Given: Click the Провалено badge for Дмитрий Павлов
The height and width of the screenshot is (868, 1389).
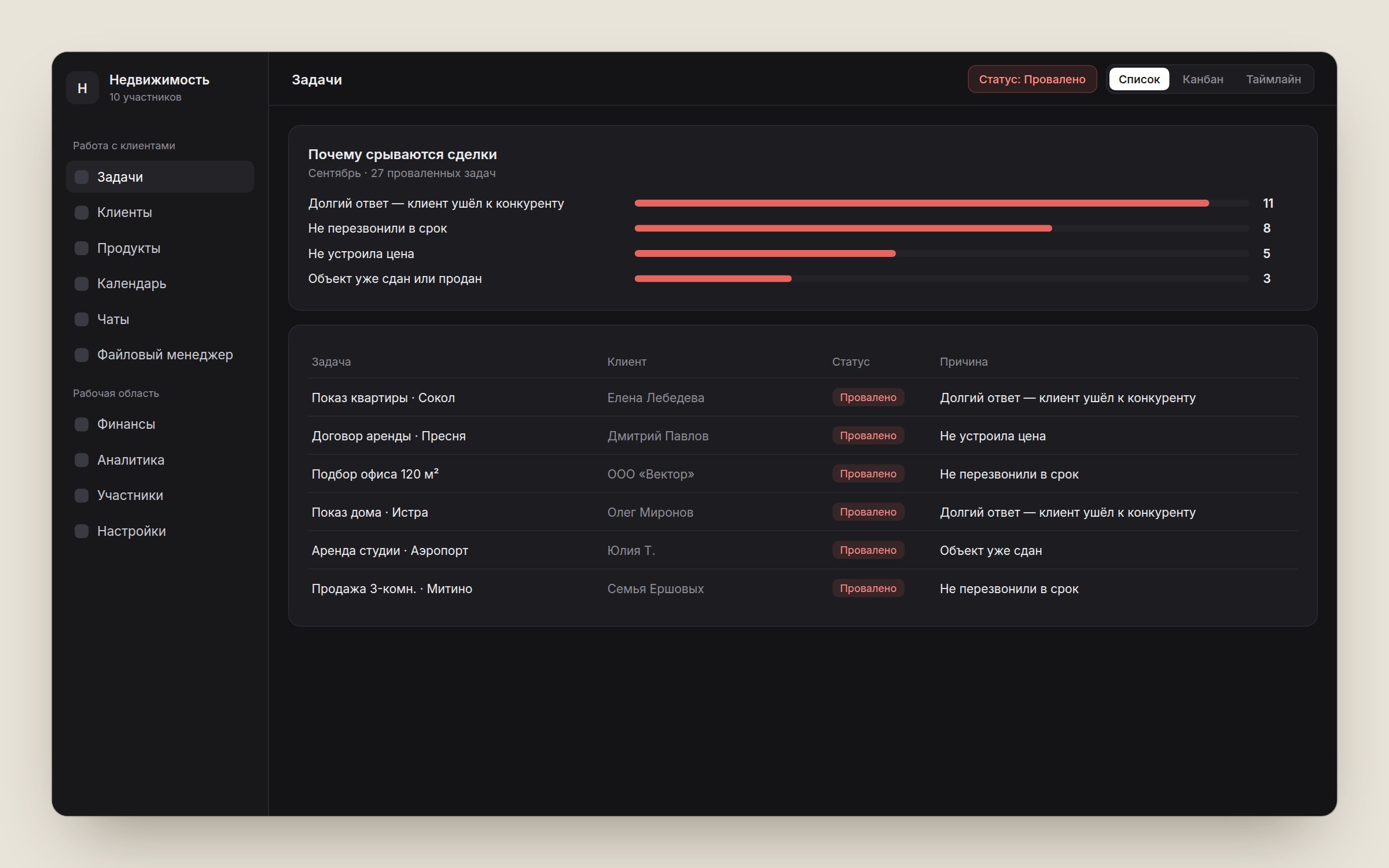Looking at the screenshot, I should click(868, 436).
